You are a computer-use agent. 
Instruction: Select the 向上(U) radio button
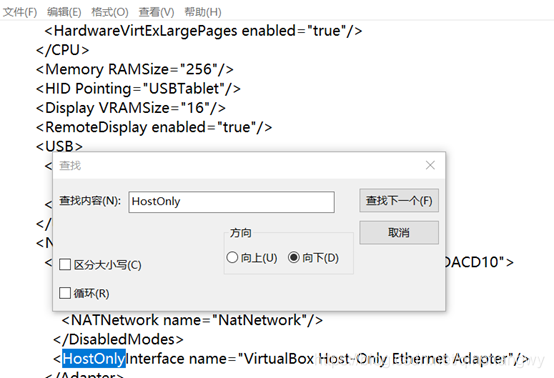[232, 257]
